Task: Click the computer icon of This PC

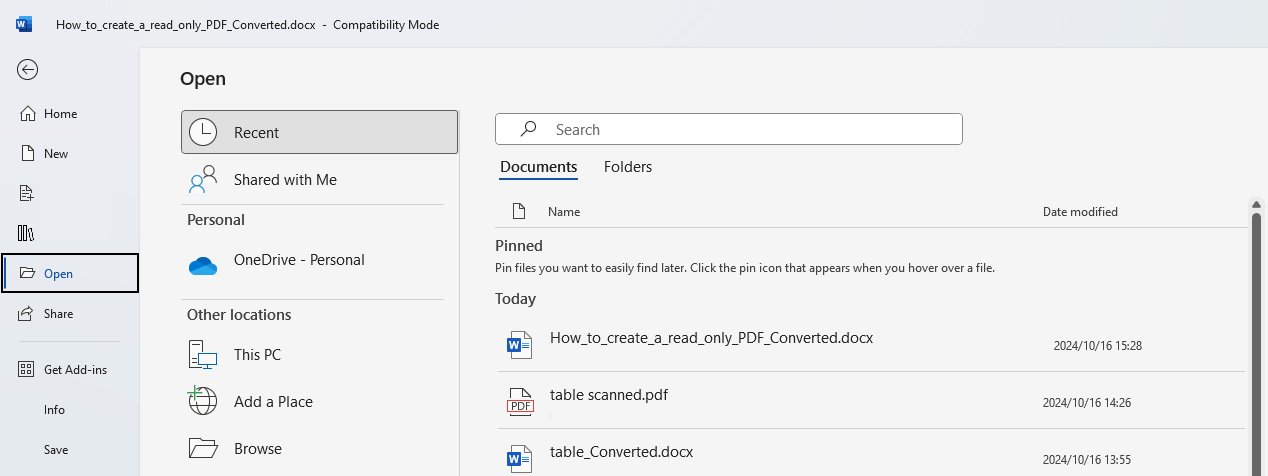Action: [202, 355]
